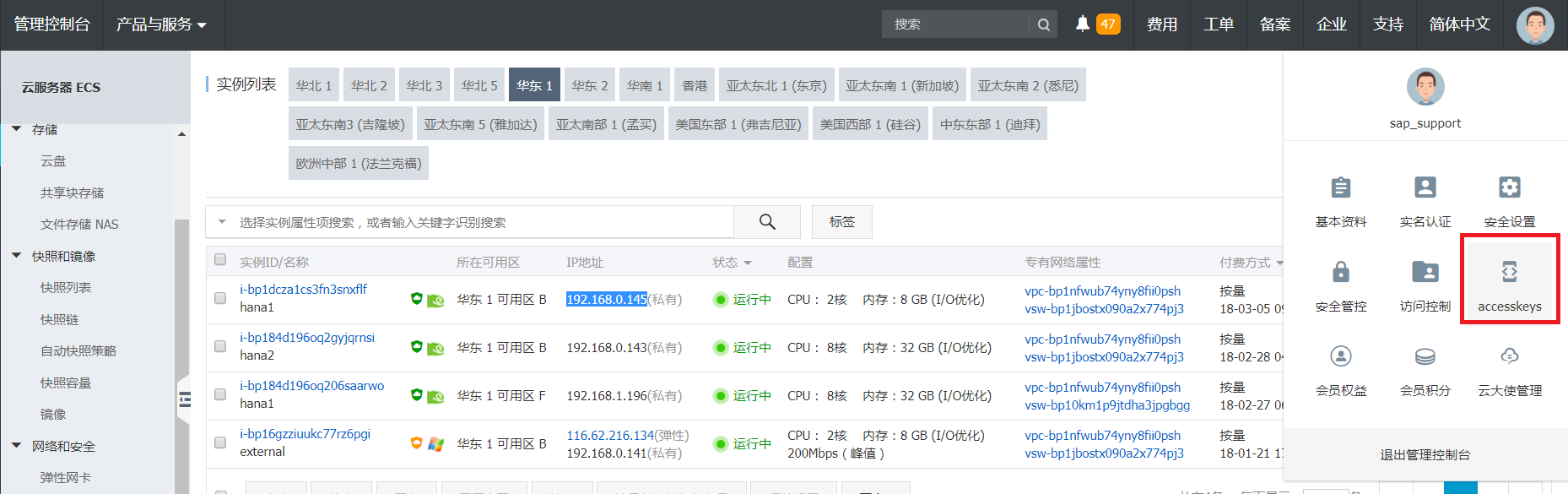Select the checkbox for hana2 row

(220, 346)
